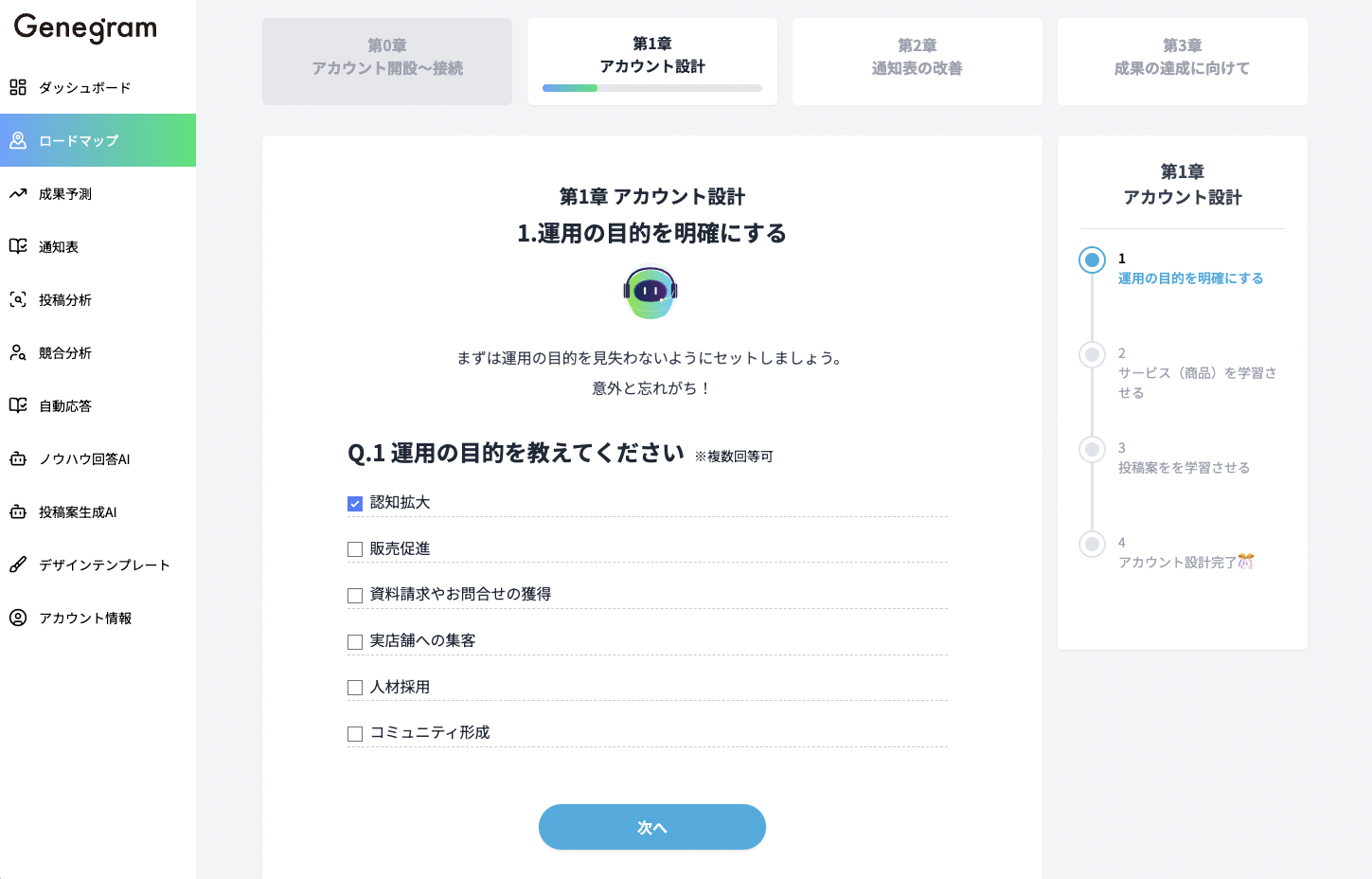Click the dashboard grid icon in sidebar
1372x879 pixels.
[18, 87]
